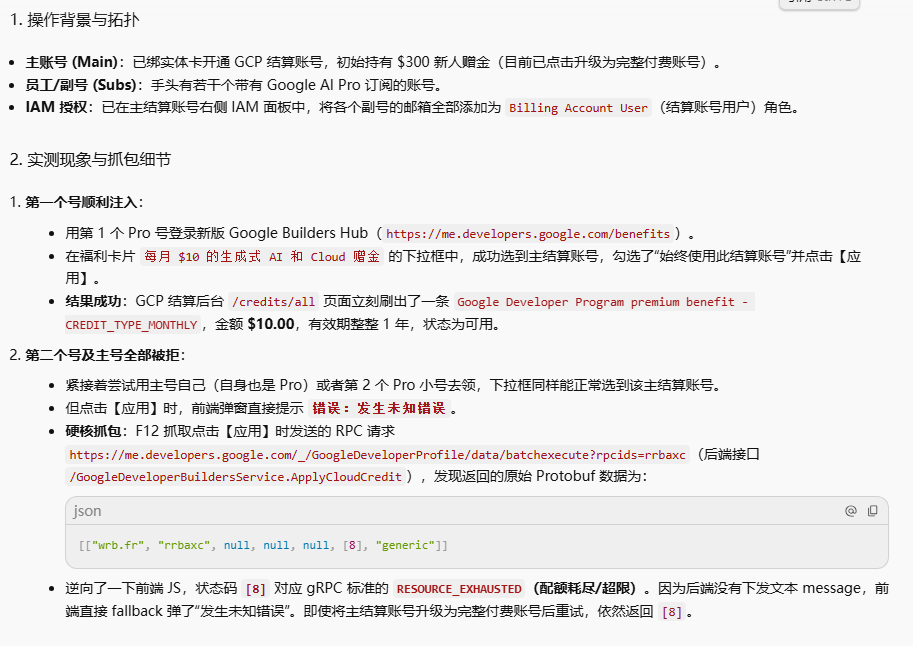913x646 pixels.
Task: Open the https://me.developers.google.com/benefits URL
Action: coord(528,234)
